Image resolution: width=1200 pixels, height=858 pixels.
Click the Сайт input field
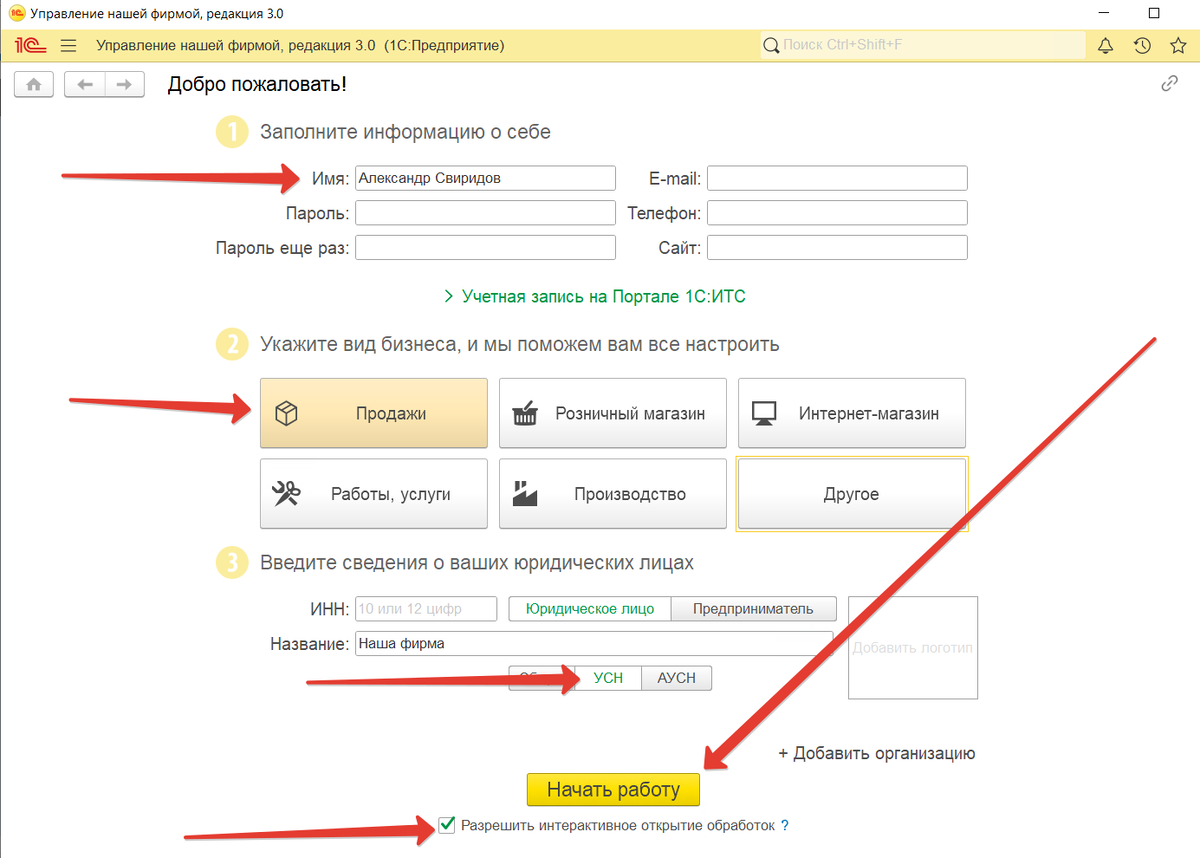click(x=837, y=248)
